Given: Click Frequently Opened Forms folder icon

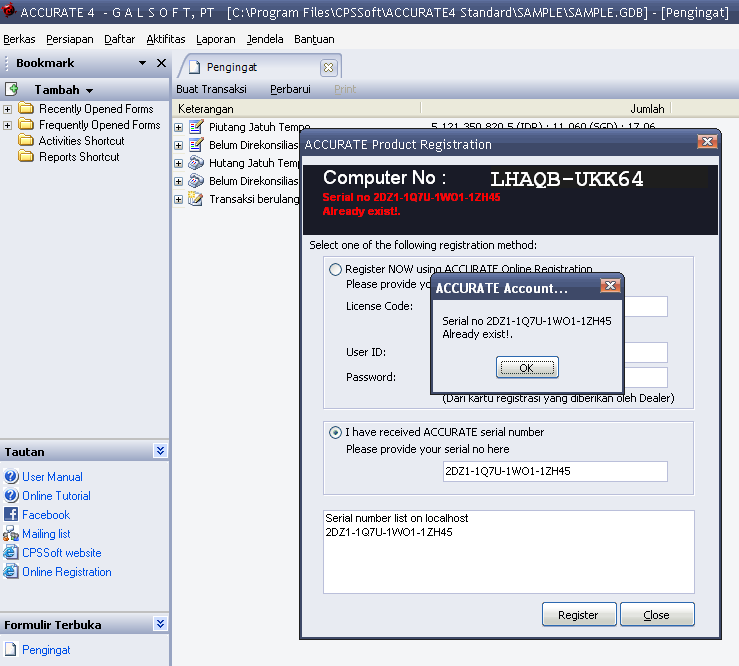Looking at the screenshot, I should pos(26,125).
